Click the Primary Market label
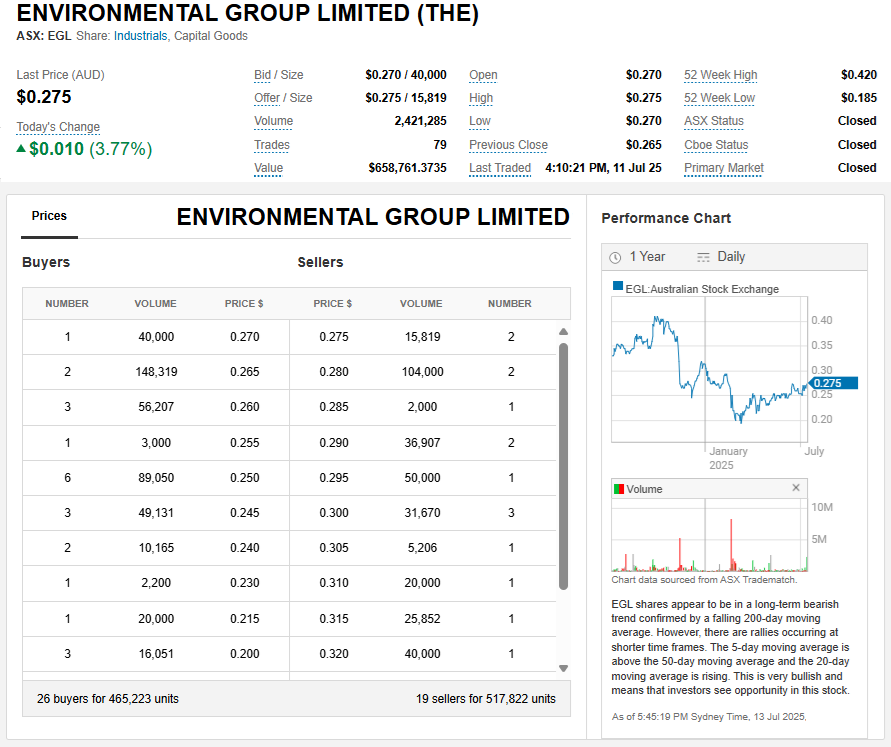 pos(723,168)
